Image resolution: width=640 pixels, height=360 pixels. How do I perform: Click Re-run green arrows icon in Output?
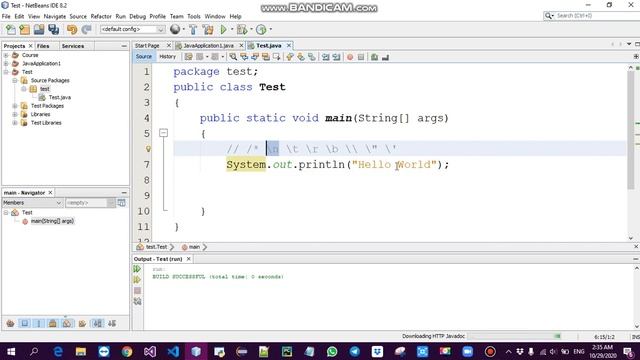pos(137,269)
